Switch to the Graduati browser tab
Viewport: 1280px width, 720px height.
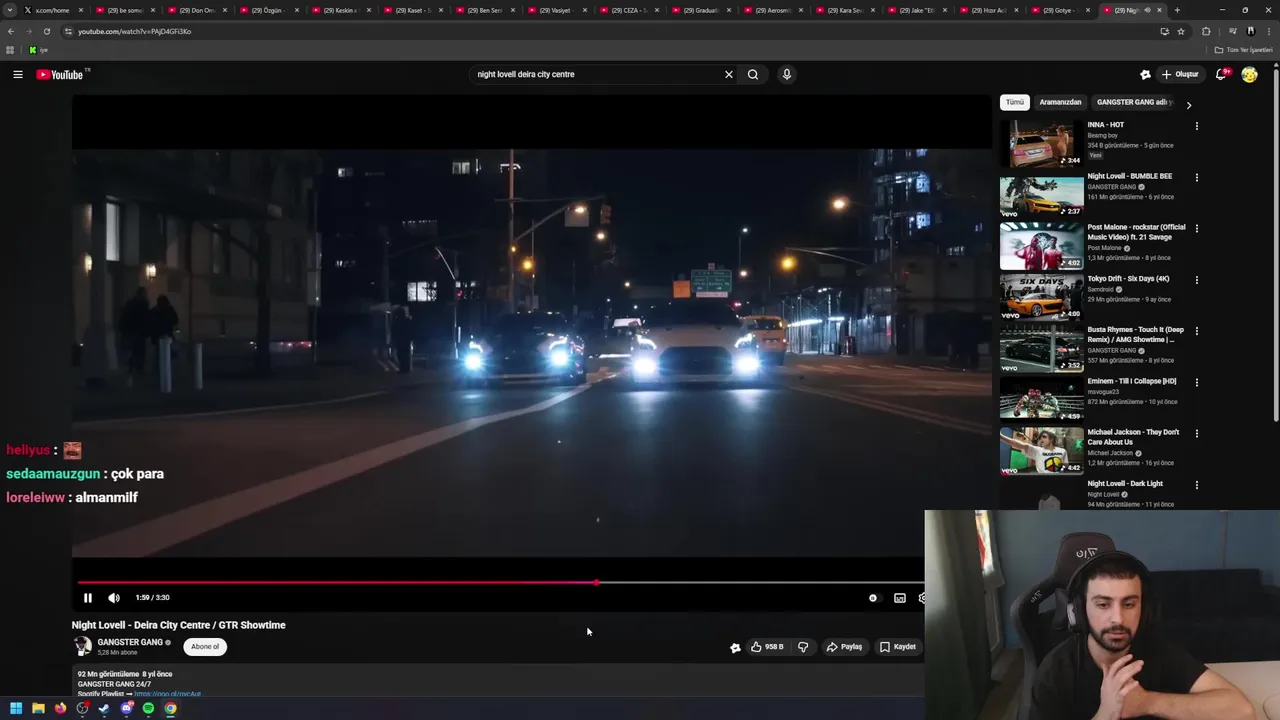click(x=706, y=10)
